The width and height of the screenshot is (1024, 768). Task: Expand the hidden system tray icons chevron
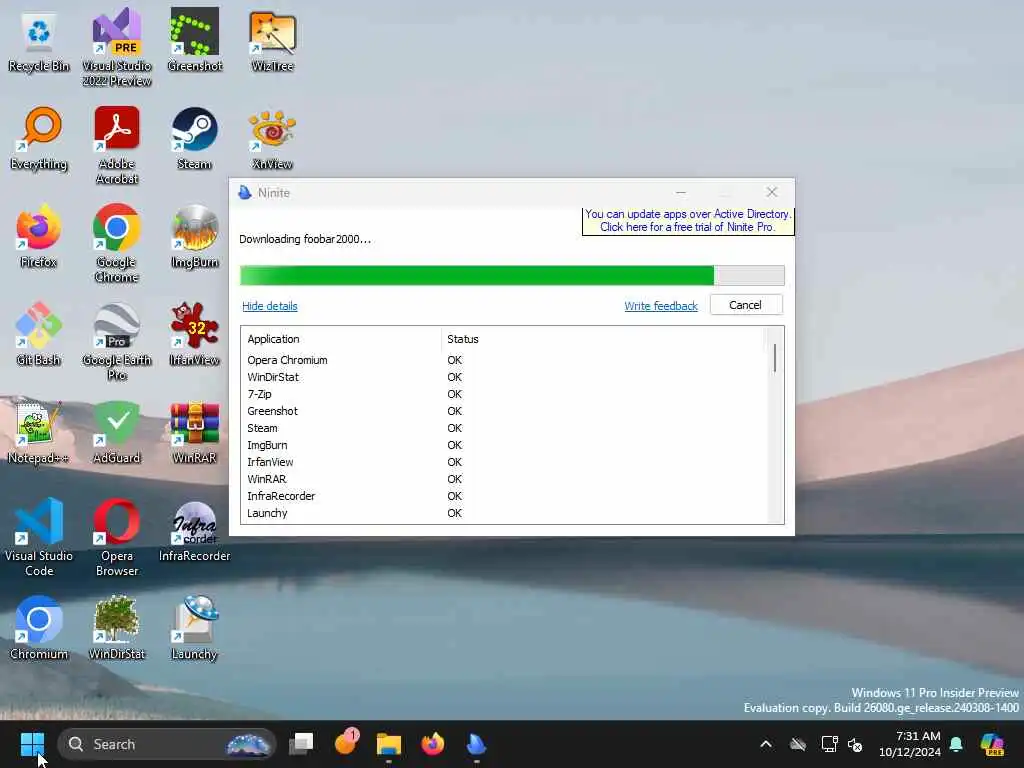[766, 744]
